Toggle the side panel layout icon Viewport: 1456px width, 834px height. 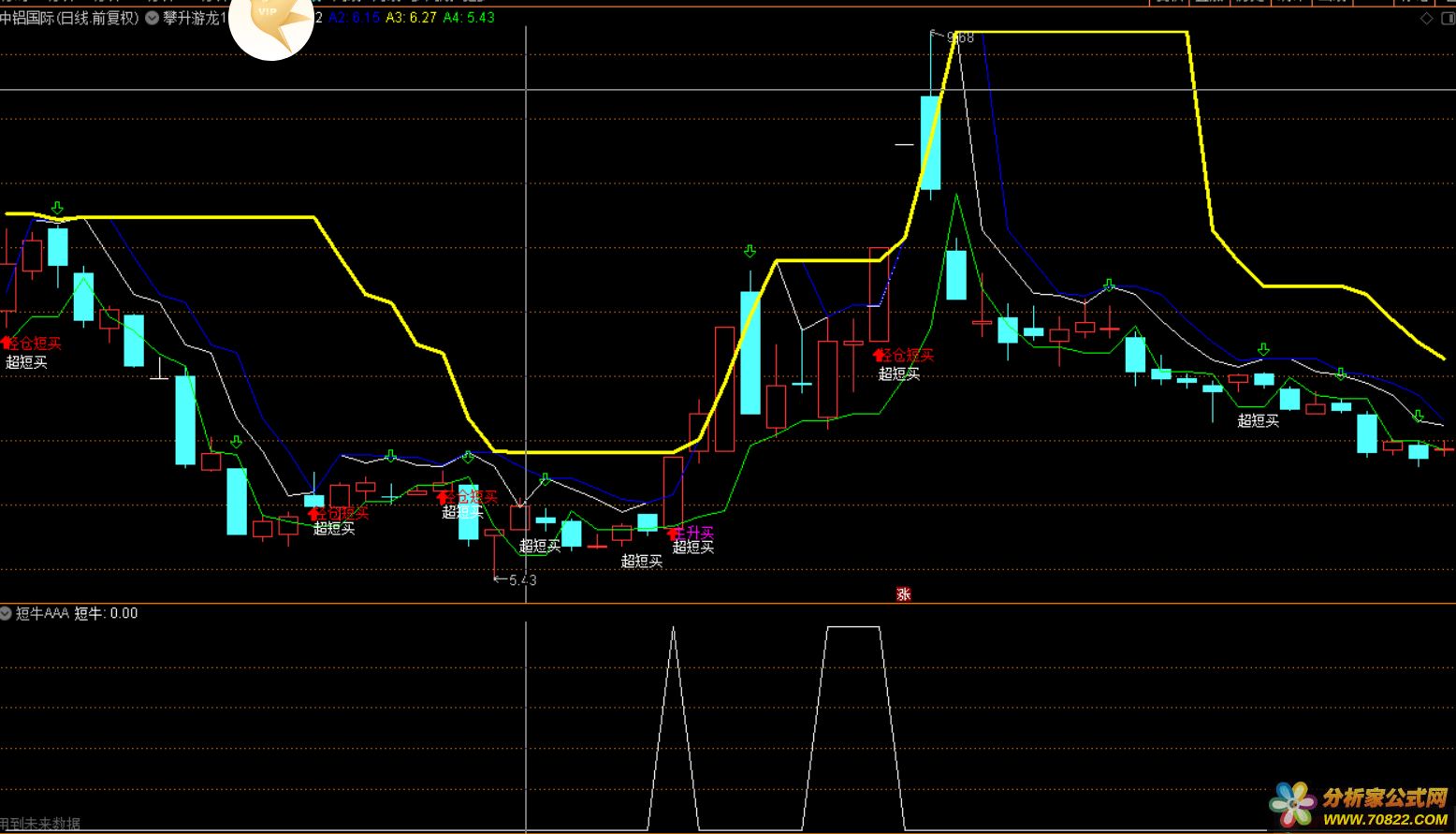click(x=1449, y=18)
